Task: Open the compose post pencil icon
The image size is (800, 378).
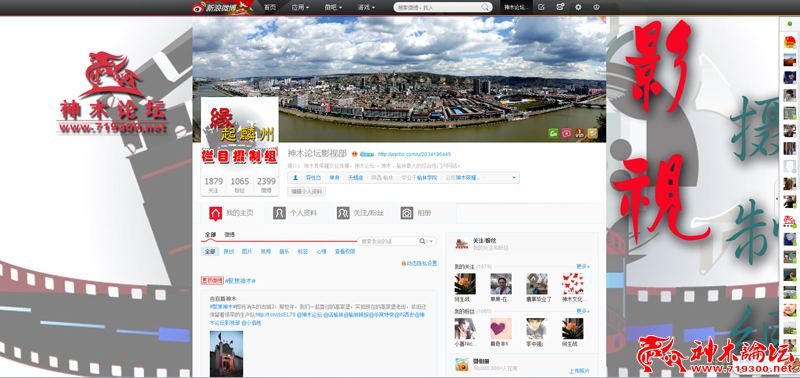Action: point(541,7)
